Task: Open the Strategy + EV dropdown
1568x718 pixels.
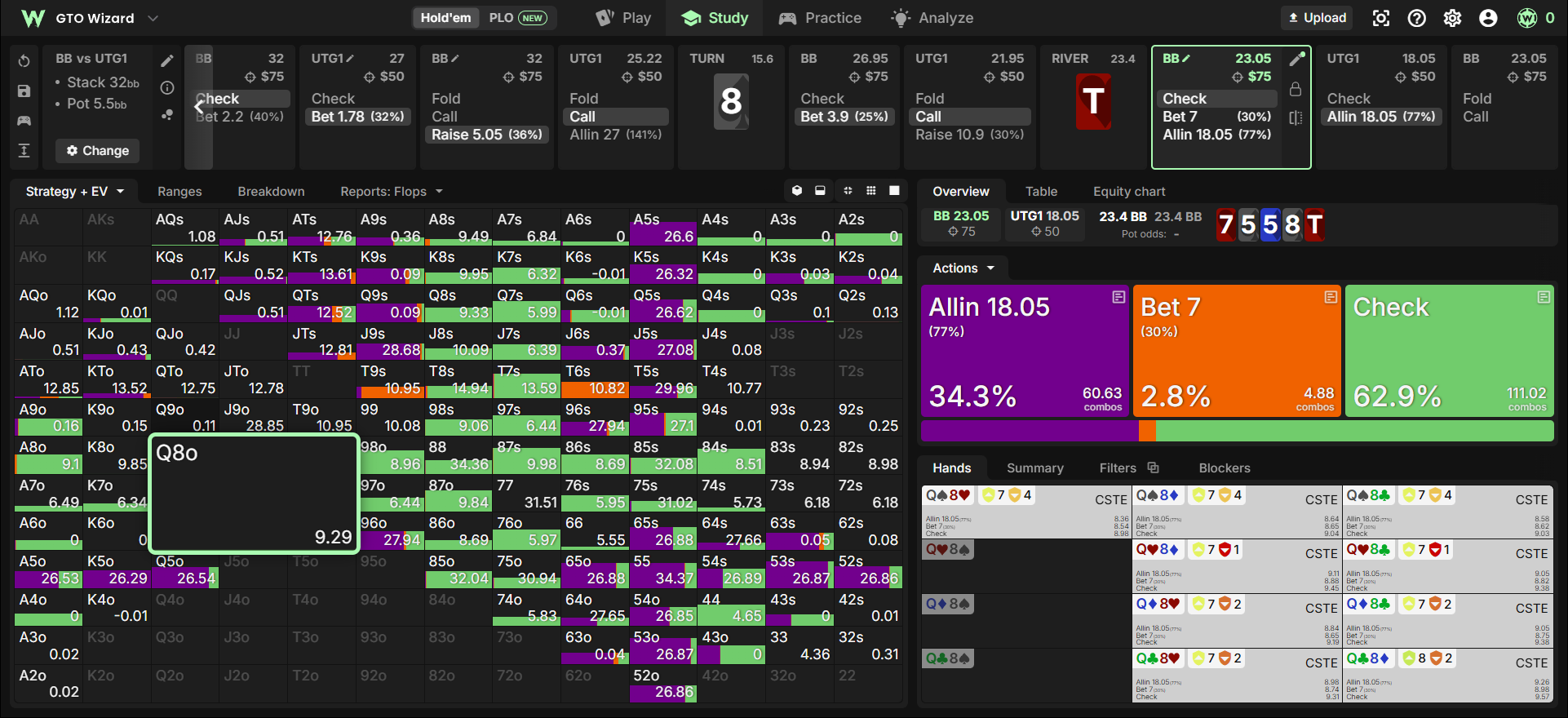Action: (x=74, y=192)
